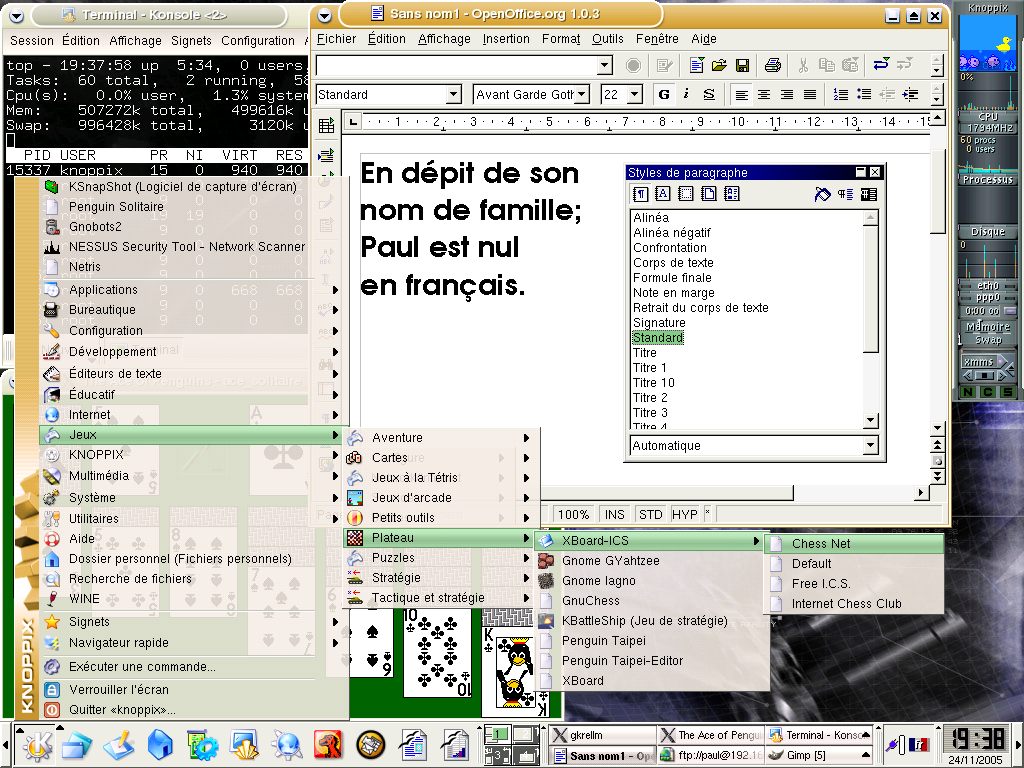Expand the Multimédia submenu
The height and width of the screenshot is (768, 1024).
(x=192, y=475)
